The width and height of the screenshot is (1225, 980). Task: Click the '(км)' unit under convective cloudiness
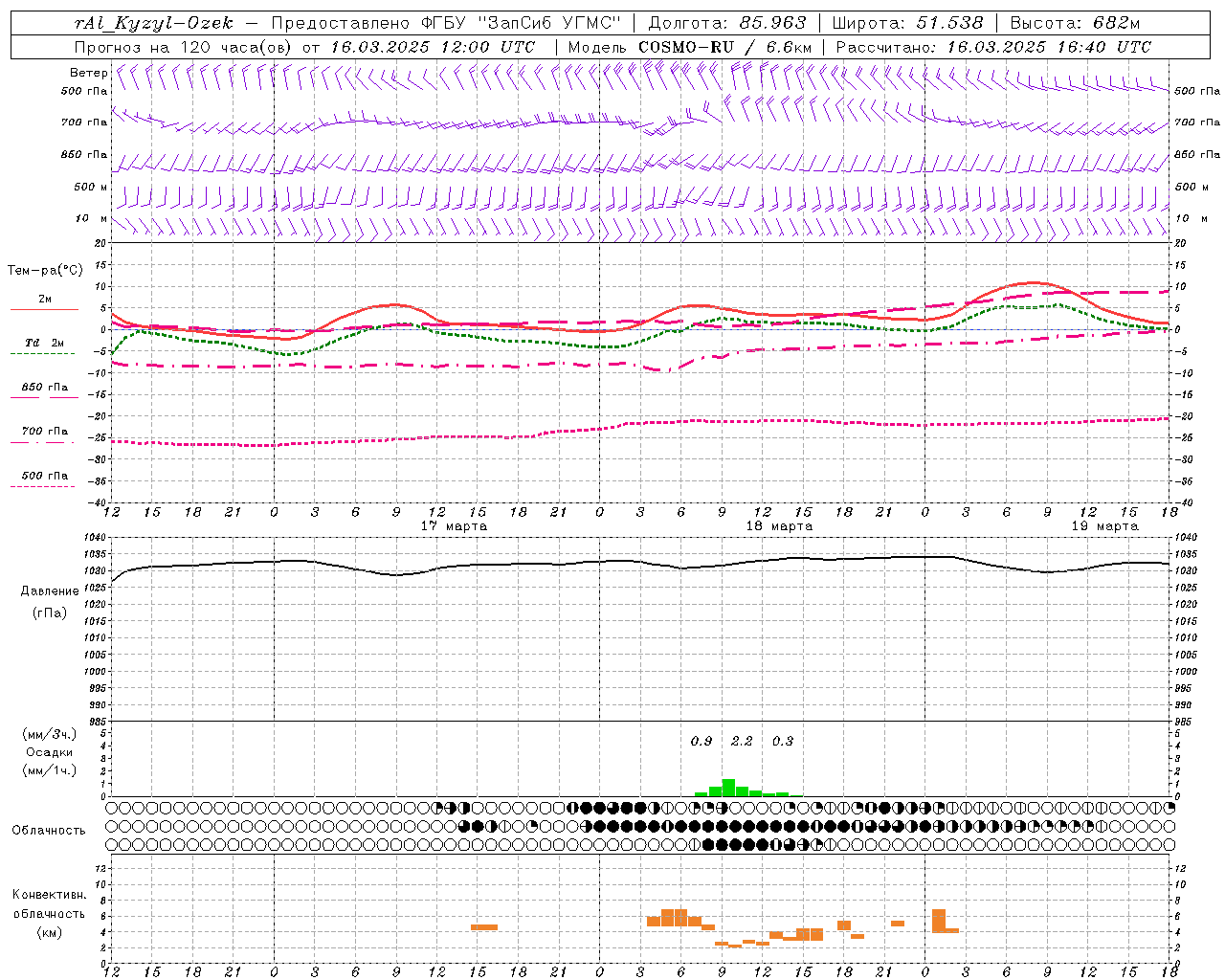[49, 932]
